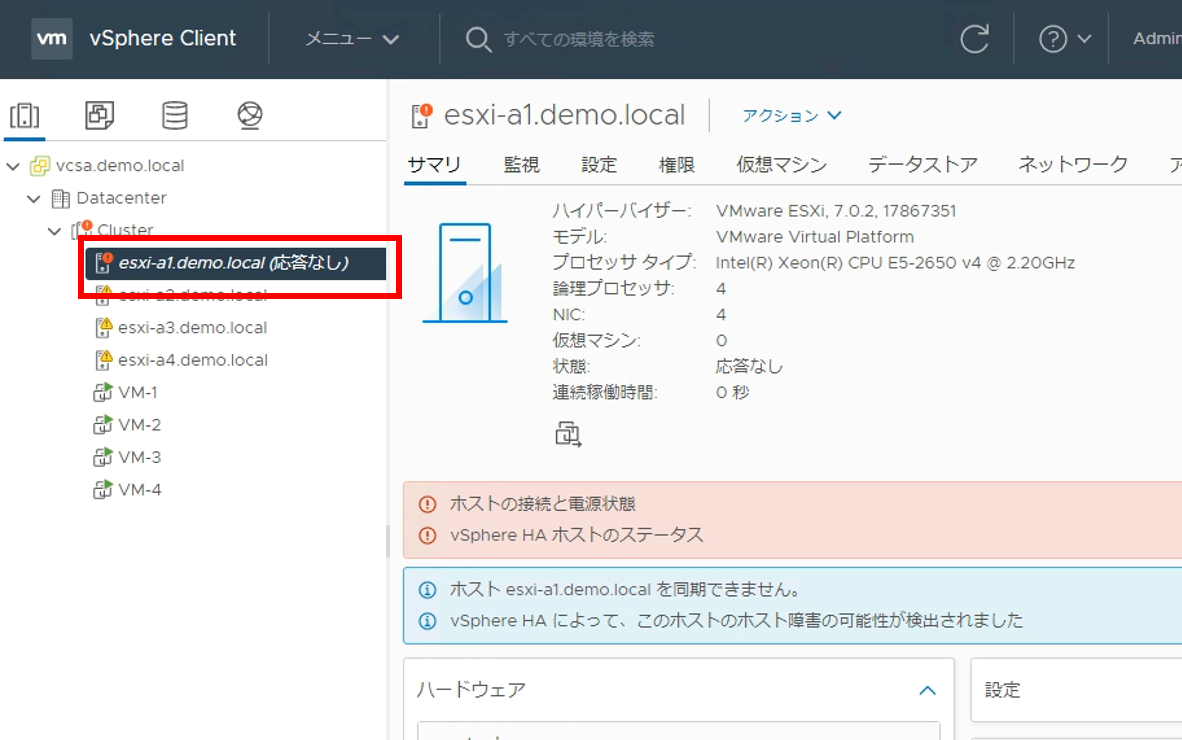The height and width of the screenshot is (740, 1182).
Task: Click the host alert icon beside title
Action: point(421,115)
